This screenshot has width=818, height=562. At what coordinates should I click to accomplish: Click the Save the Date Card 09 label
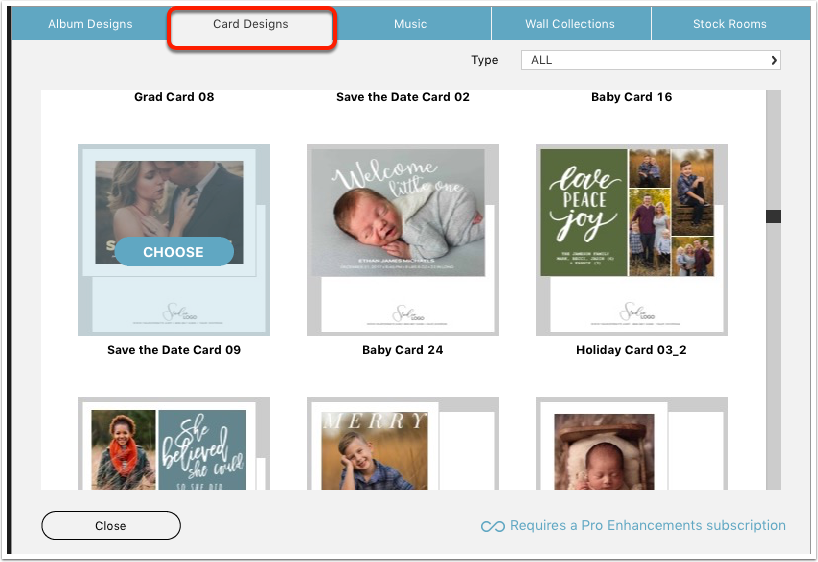tap(174, 350)
